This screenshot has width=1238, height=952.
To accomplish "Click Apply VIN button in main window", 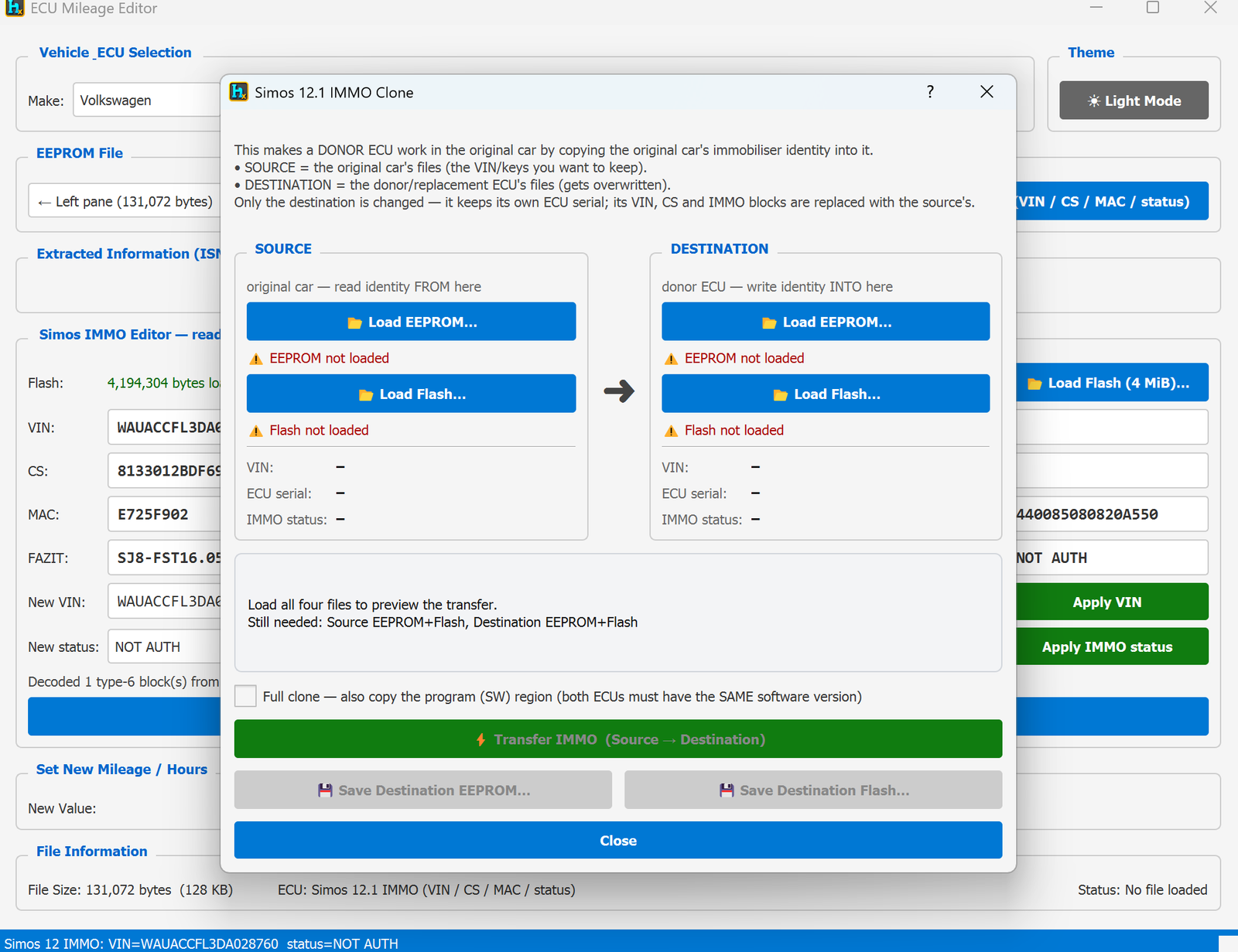I will click(1112, 602).
